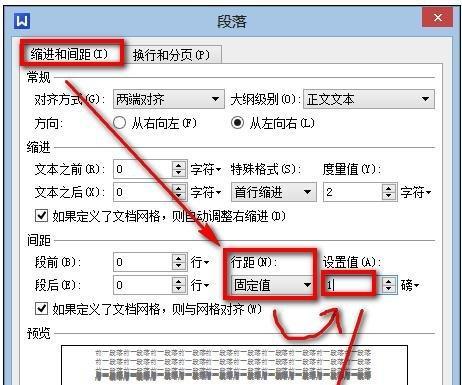This screenshot has height=385, width=462.
Task: Click the WPS Writer icon in title bar
Action: click(x=22, y=21)
